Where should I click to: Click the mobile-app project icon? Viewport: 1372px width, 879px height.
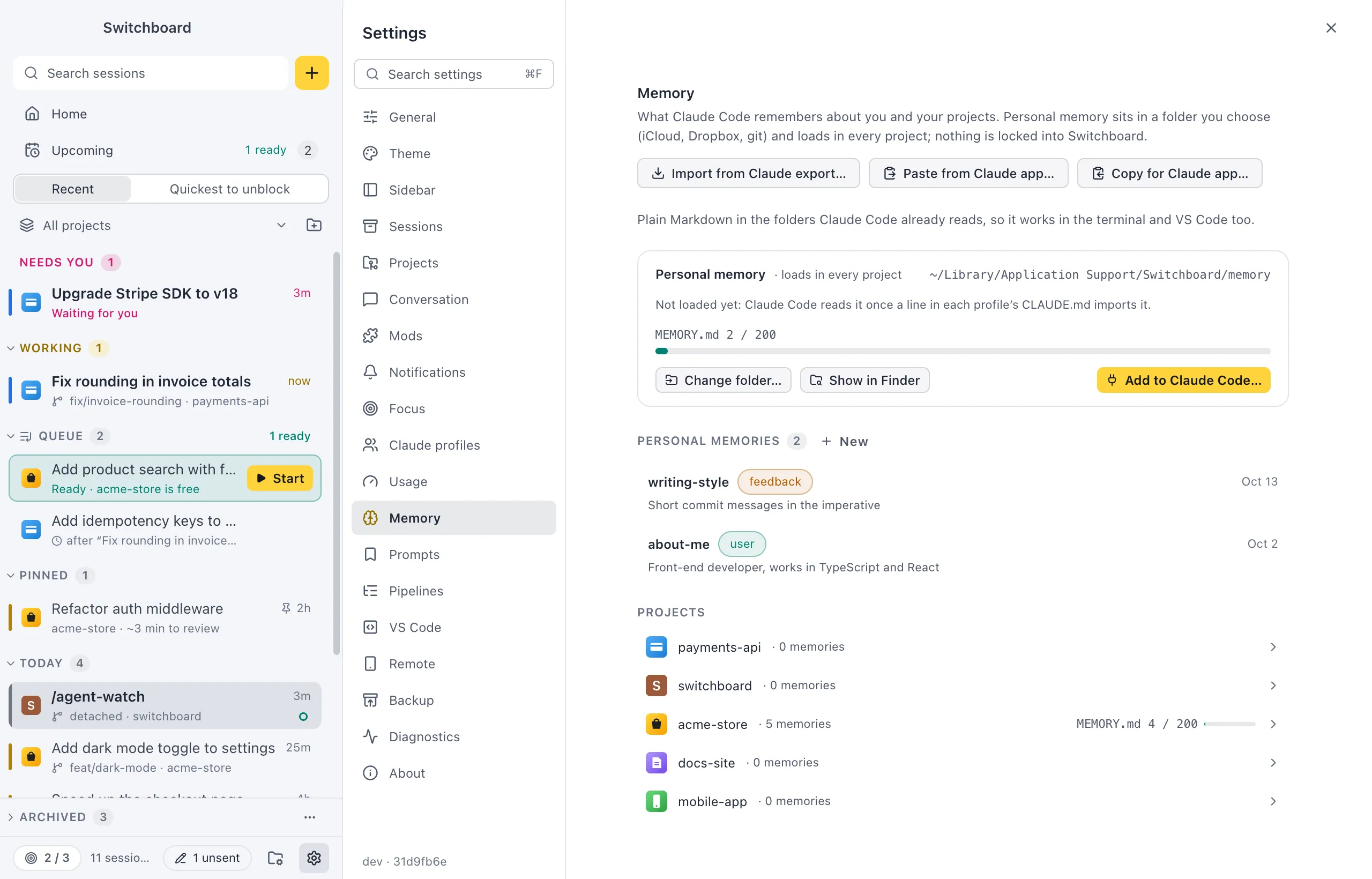coord(657,801)
